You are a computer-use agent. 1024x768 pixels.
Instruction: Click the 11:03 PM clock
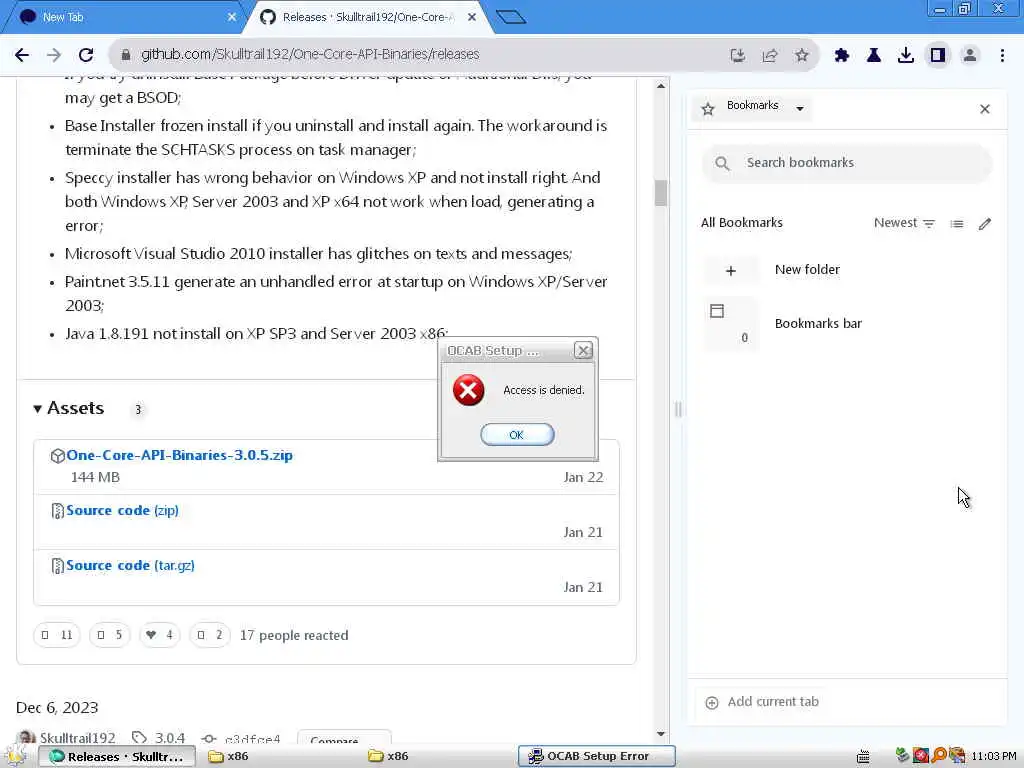point(994,756)
